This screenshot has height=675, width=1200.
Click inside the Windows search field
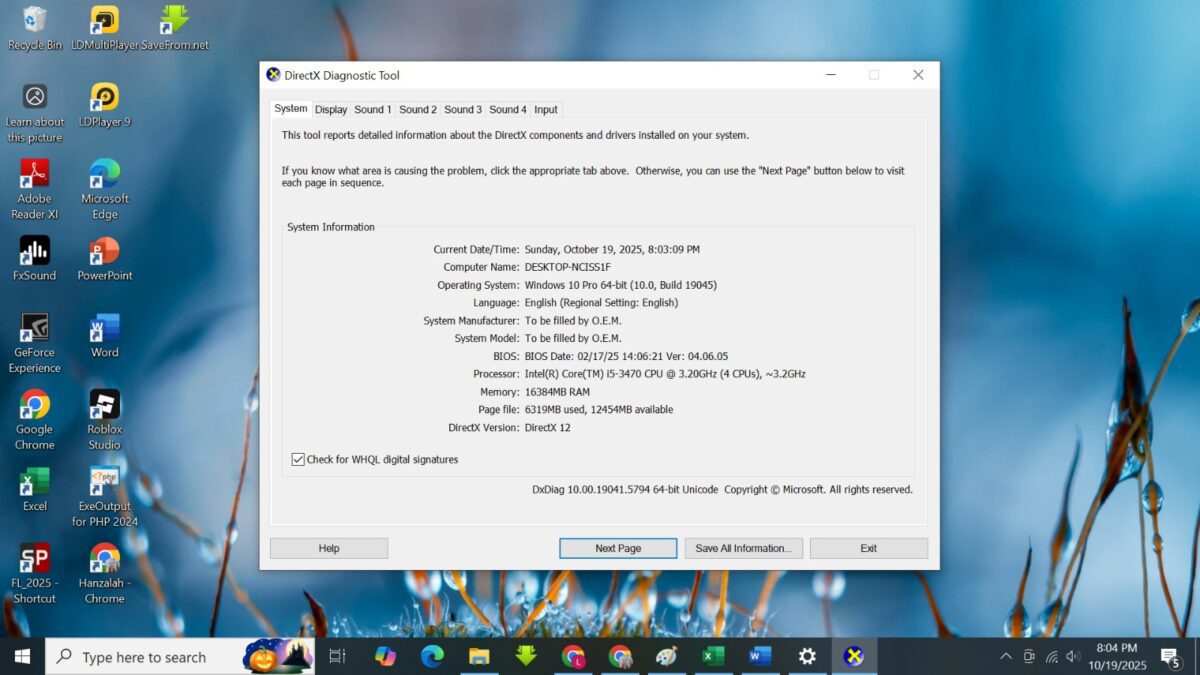click(150, 656)
